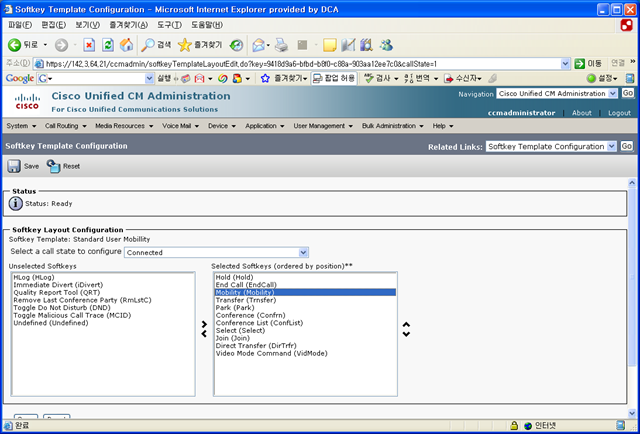Click the security lock icon in status bar

pyautogui.click(x=514, y=425)
